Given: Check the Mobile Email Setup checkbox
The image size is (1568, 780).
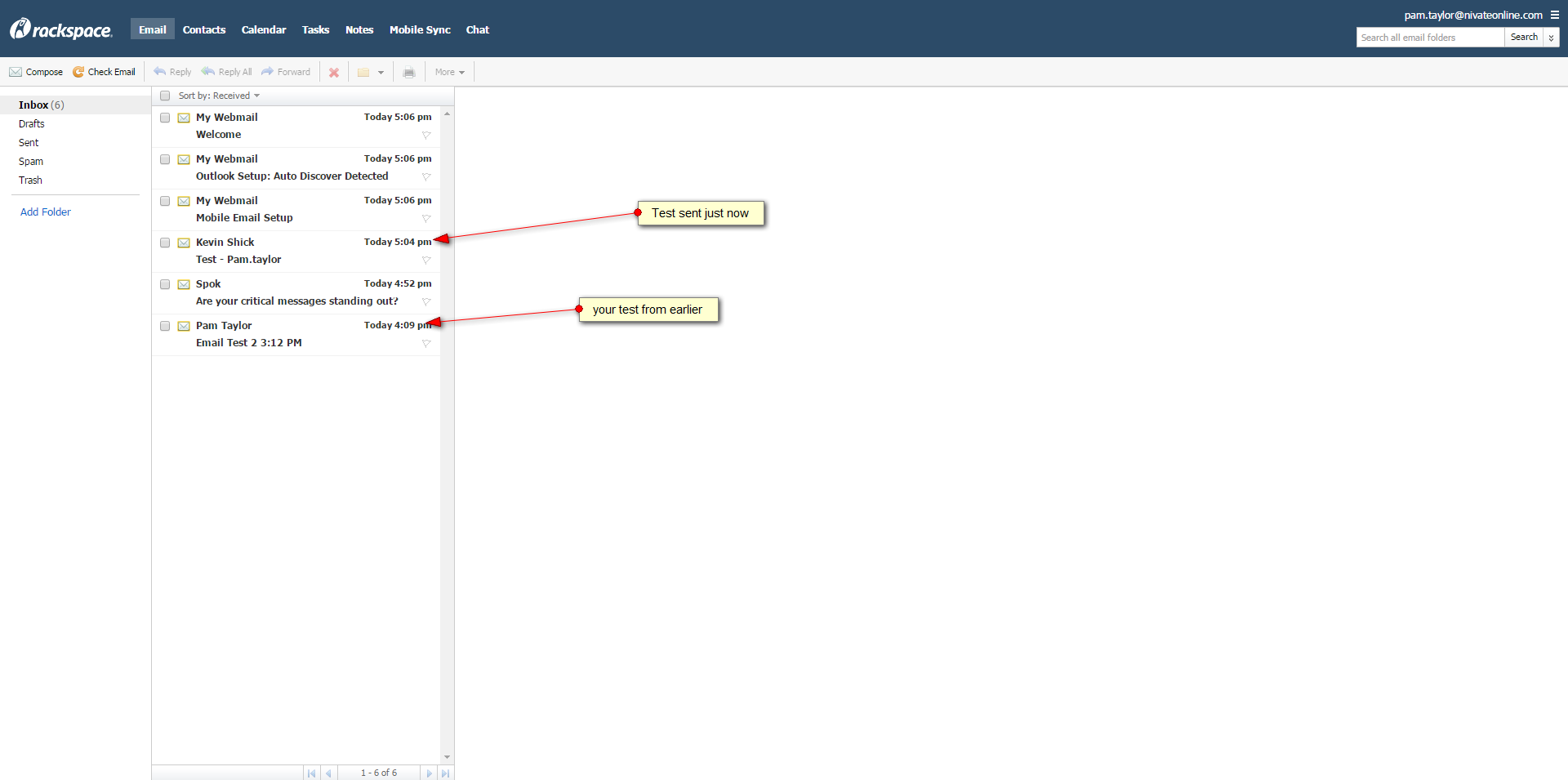Looking at the screenshot, I should pos(165,201).
